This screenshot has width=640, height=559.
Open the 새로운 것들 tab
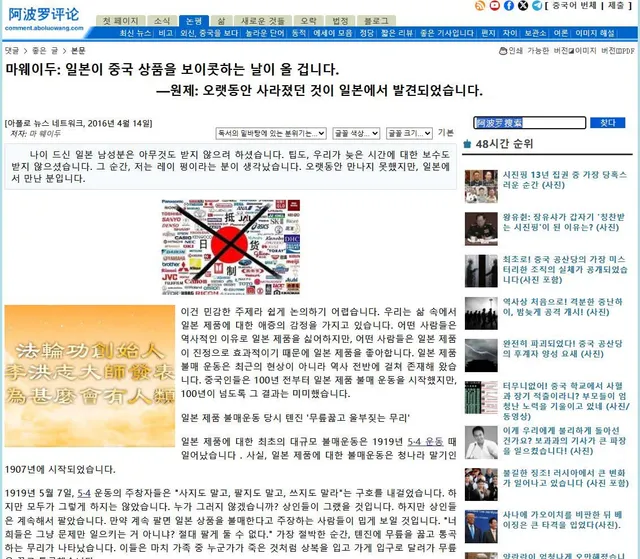click(x=262, y=21)
